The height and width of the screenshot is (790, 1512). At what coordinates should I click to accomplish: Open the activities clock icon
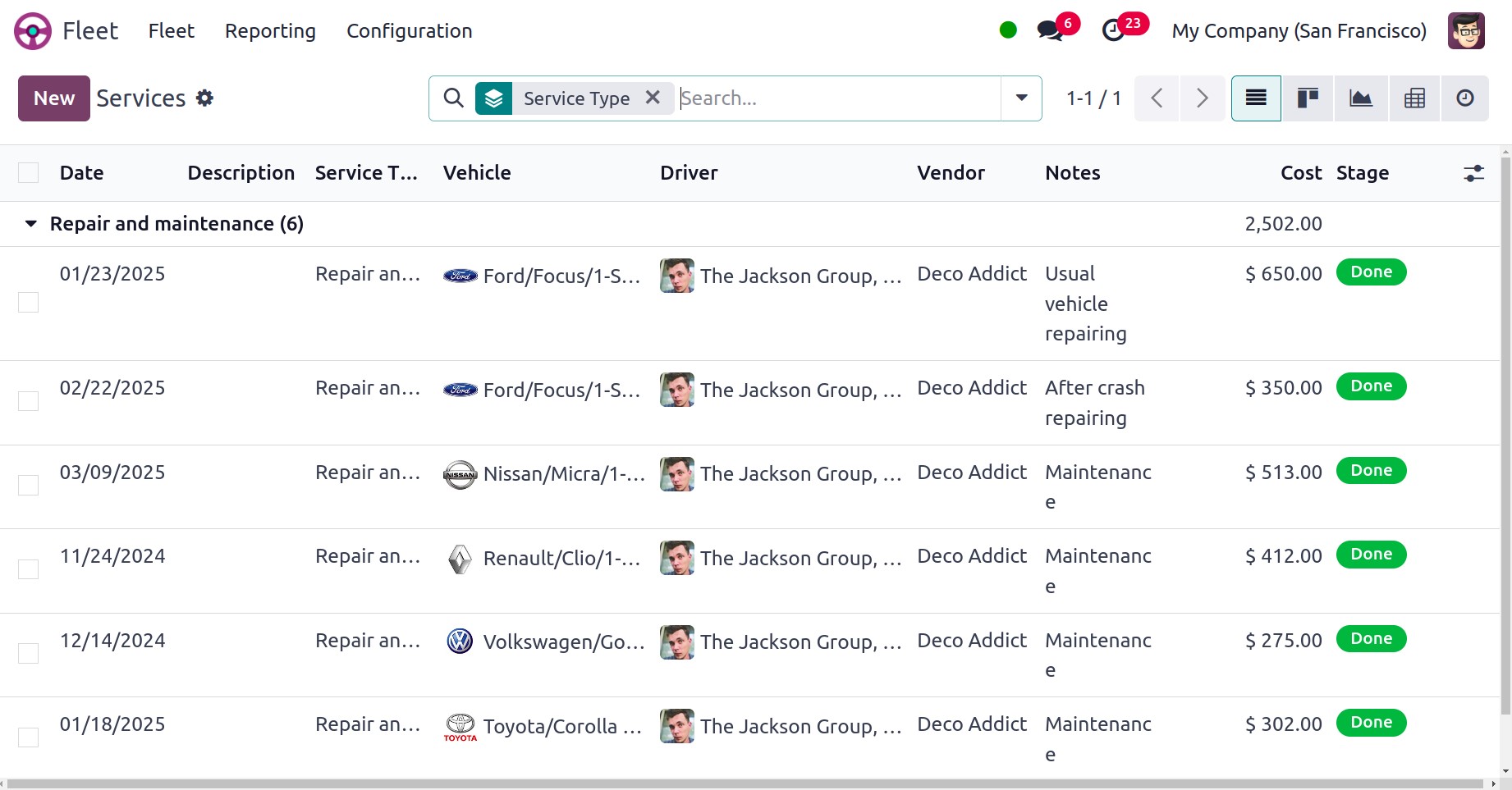point(1113,31)
